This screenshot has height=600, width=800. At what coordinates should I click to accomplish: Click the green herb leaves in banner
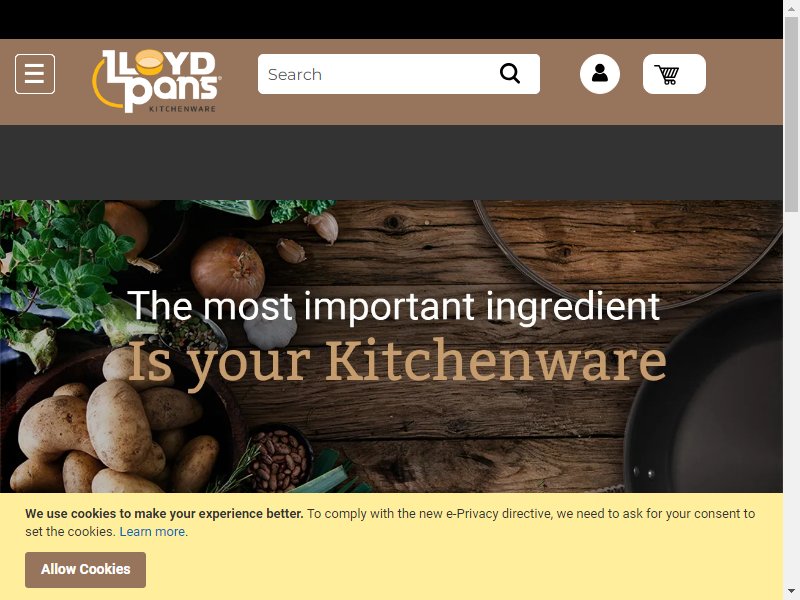click(x=66, y=260)
